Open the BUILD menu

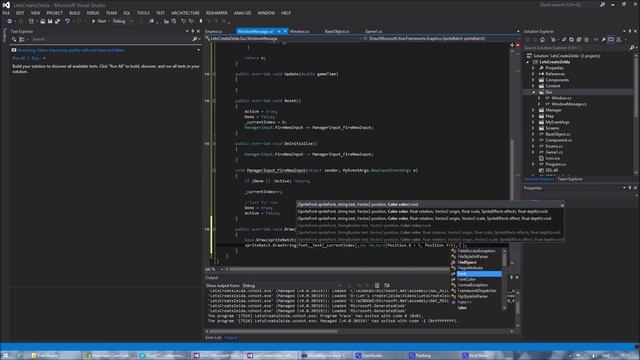(74, 13)
